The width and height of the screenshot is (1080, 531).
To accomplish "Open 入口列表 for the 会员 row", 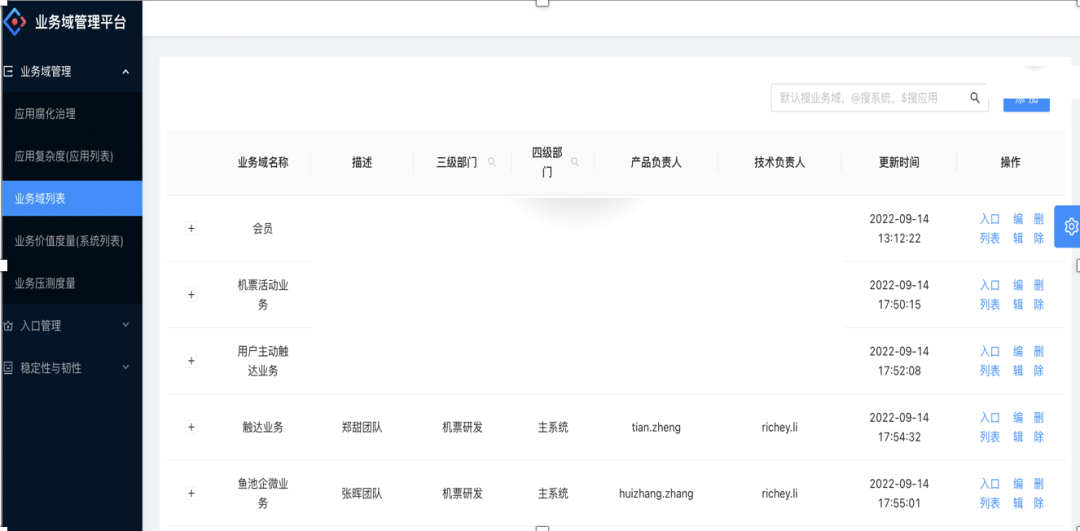I will pyautogui.click(x=990, y=229).
